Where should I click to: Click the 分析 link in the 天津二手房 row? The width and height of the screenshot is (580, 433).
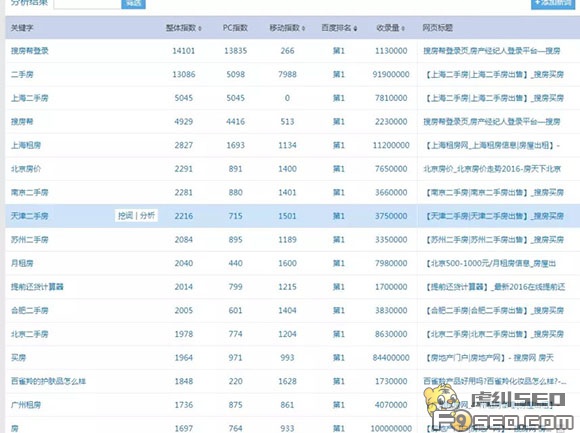147,216
